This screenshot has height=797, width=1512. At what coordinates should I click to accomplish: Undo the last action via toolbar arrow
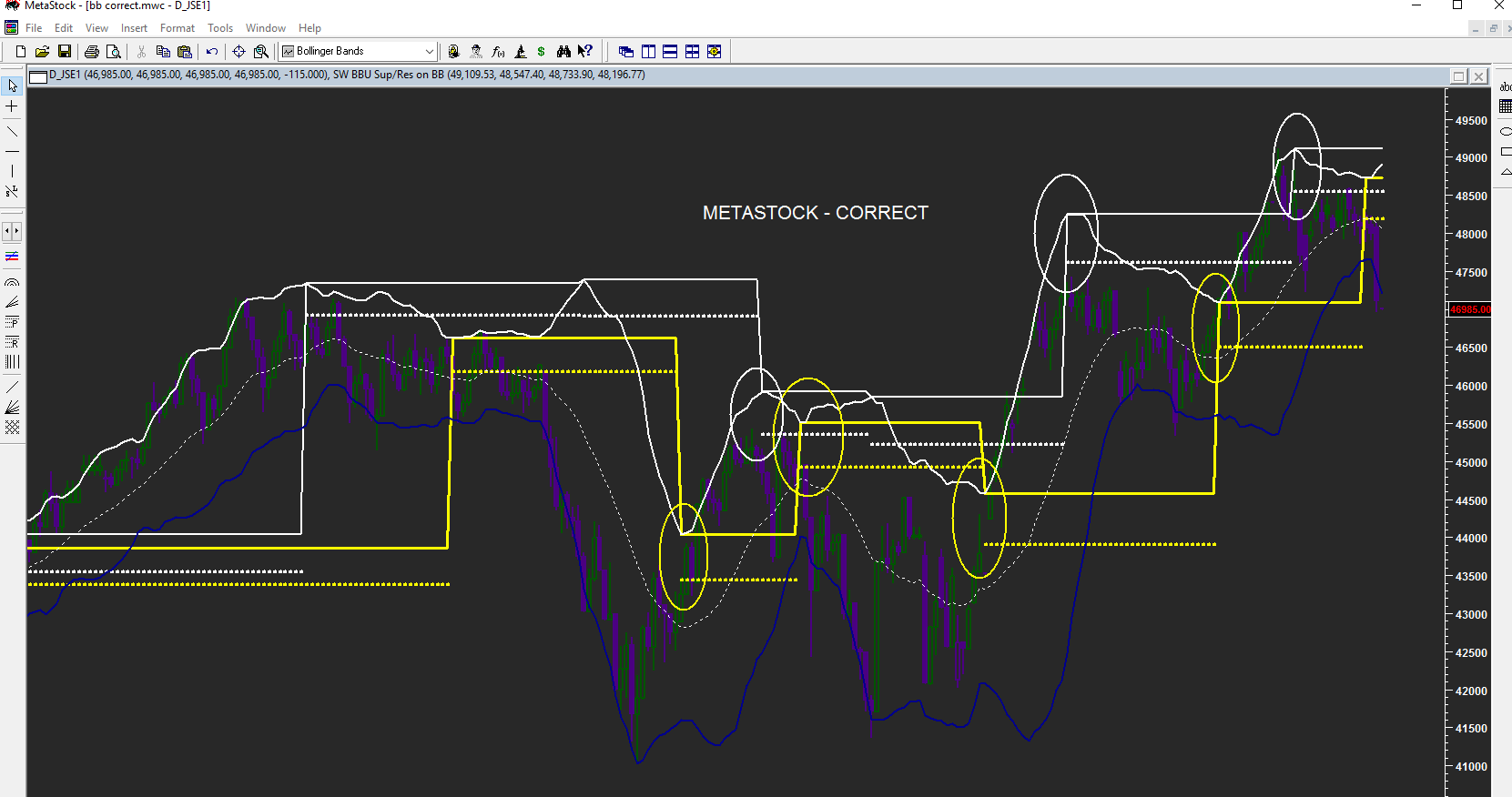pos(211,52)
